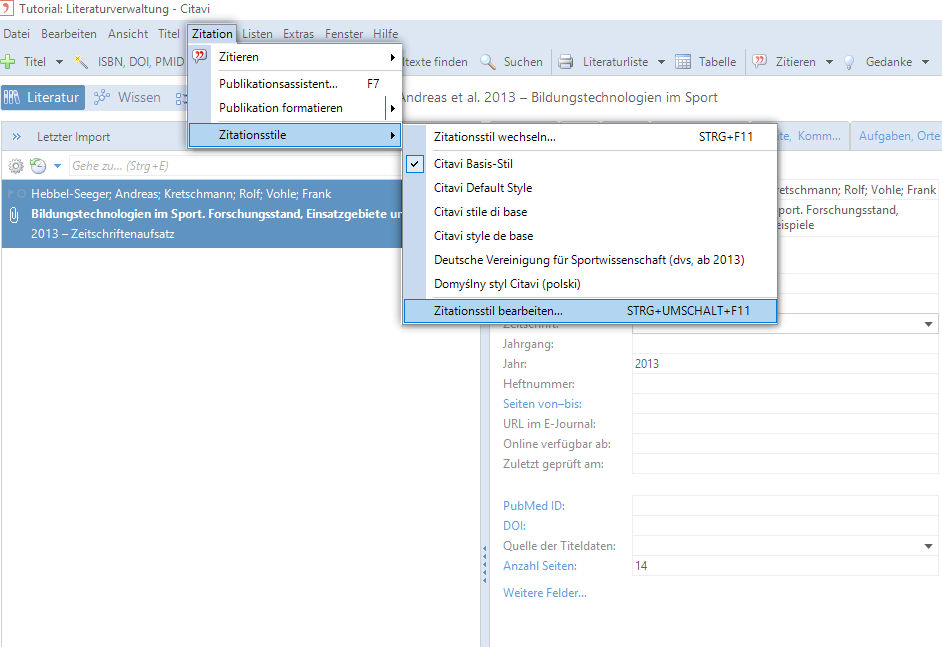Click the Gehe zu search field

click(234, 166)
